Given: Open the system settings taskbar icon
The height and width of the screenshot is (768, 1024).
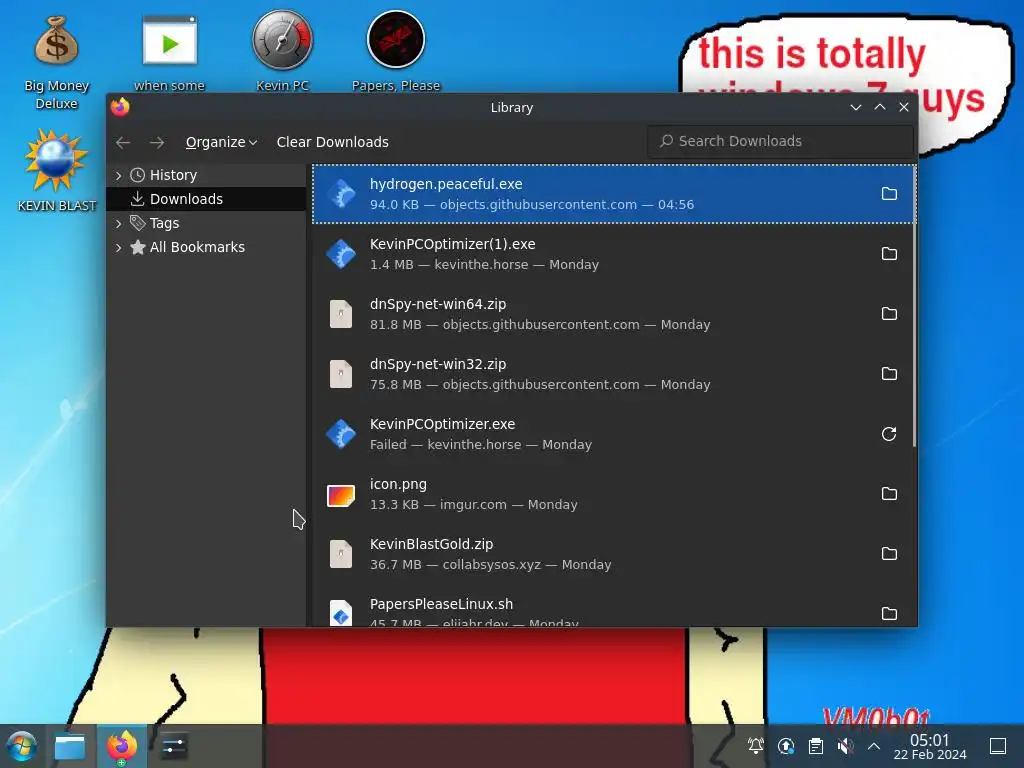Looking at the screenshot, I should pyautogui.click(x=174, y=746).
